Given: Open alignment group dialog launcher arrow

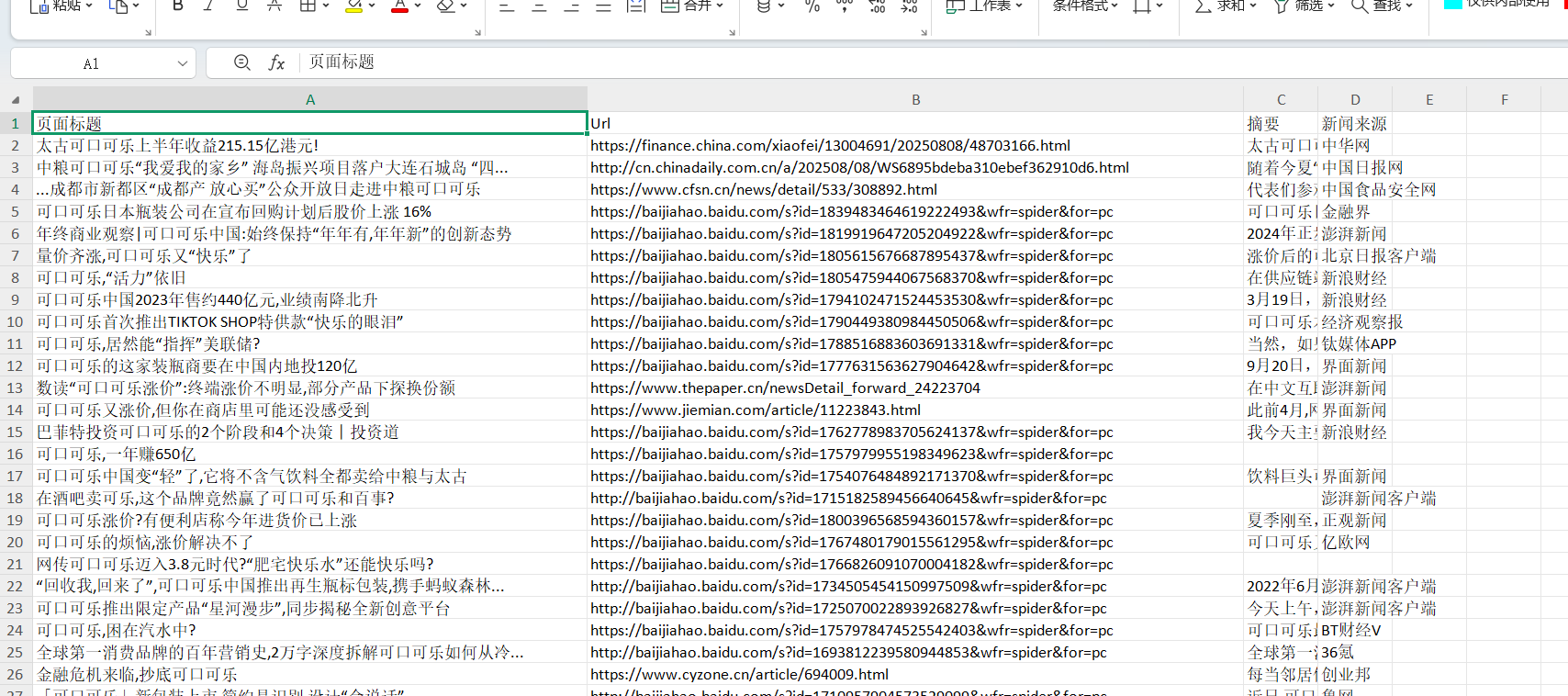Looking at the screenshot, I should coord(732,32).
